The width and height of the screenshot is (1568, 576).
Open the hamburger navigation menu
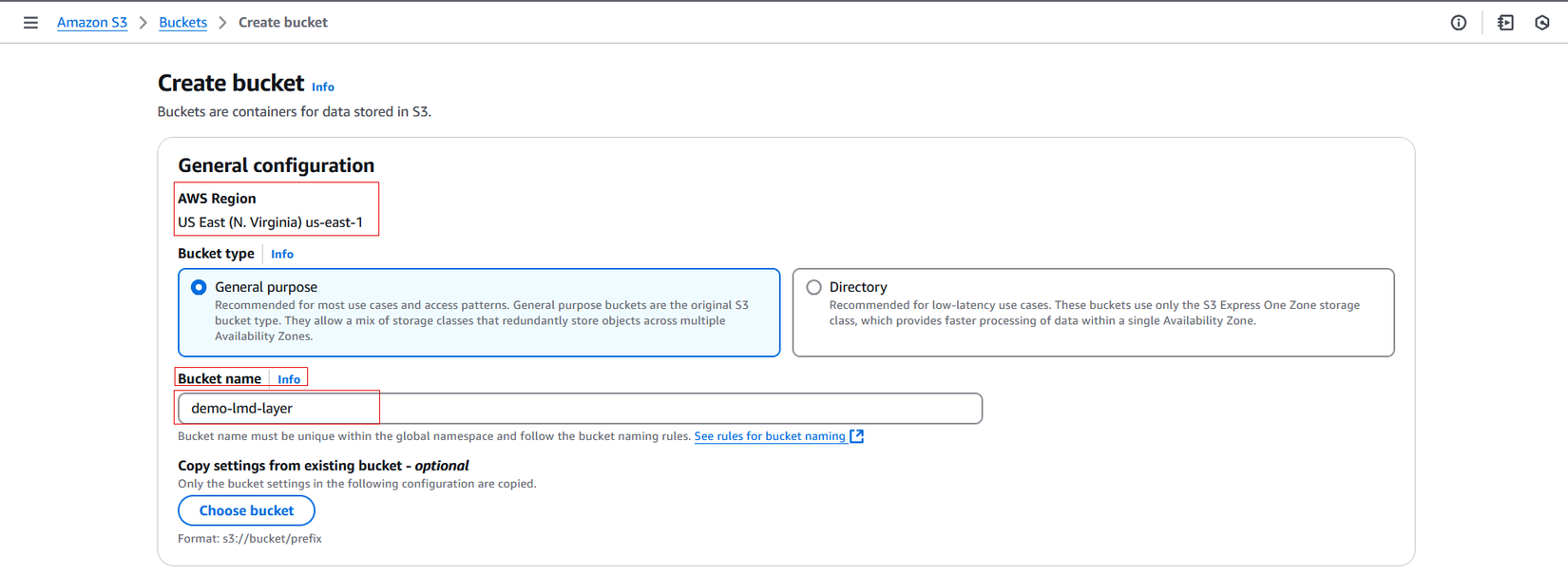30,23
